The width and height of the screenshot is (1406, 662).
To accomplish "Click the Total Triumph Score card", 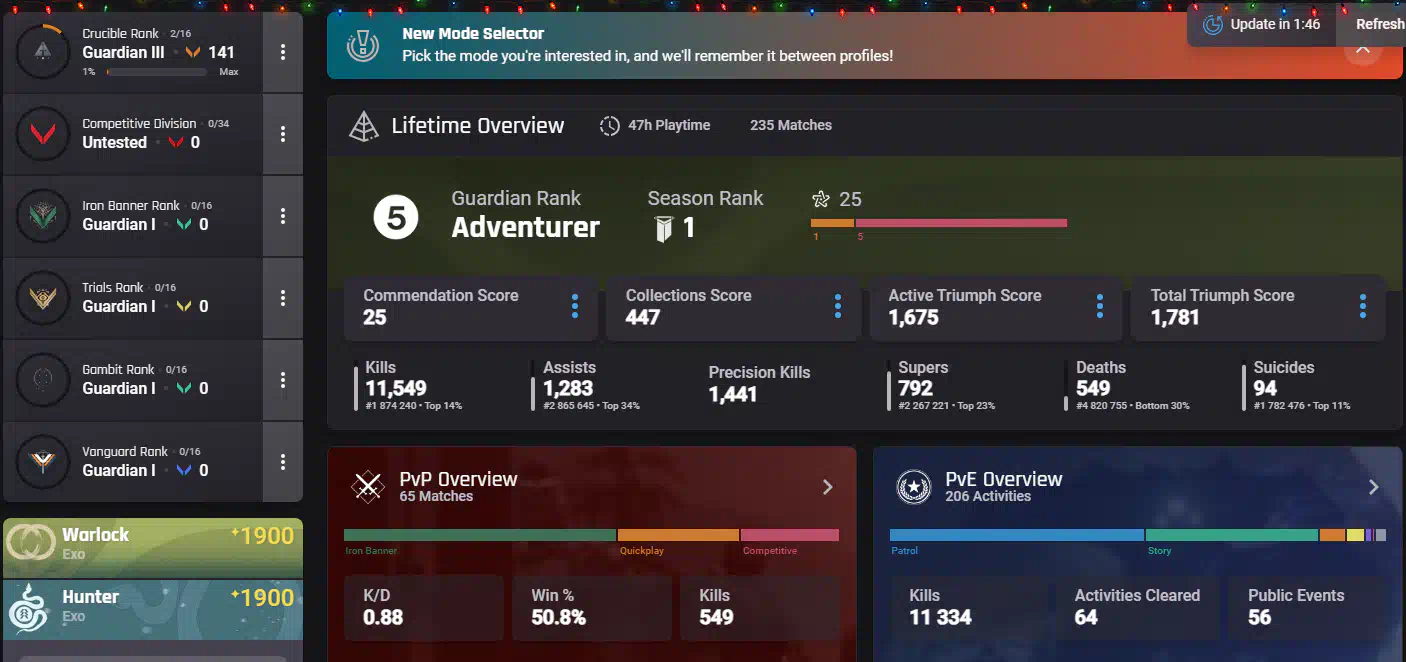I will (x=1258, y=308).
